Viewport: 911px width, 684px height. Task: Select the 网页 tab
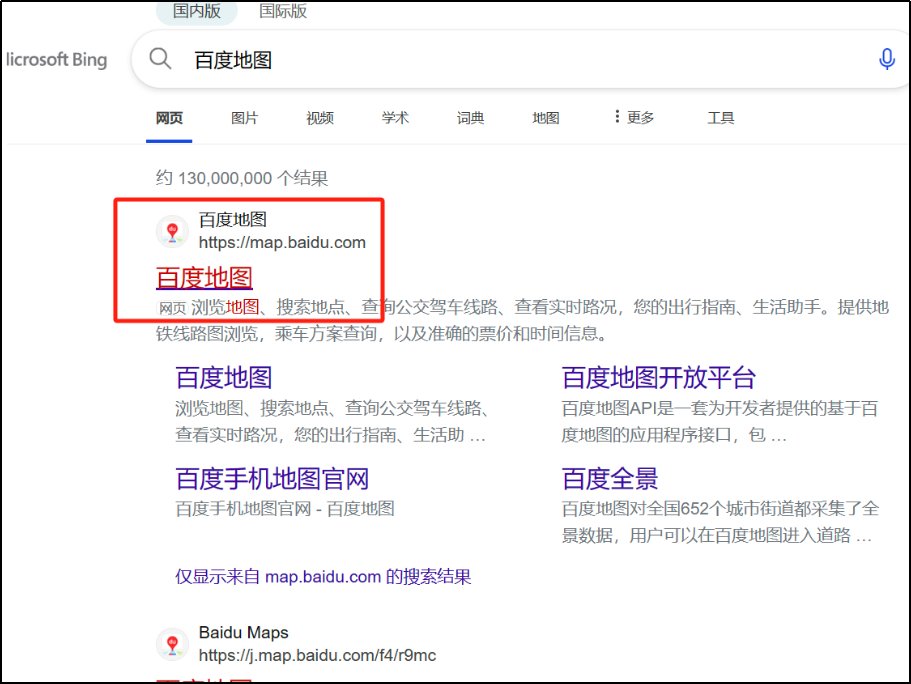click(x=169, y=118)
